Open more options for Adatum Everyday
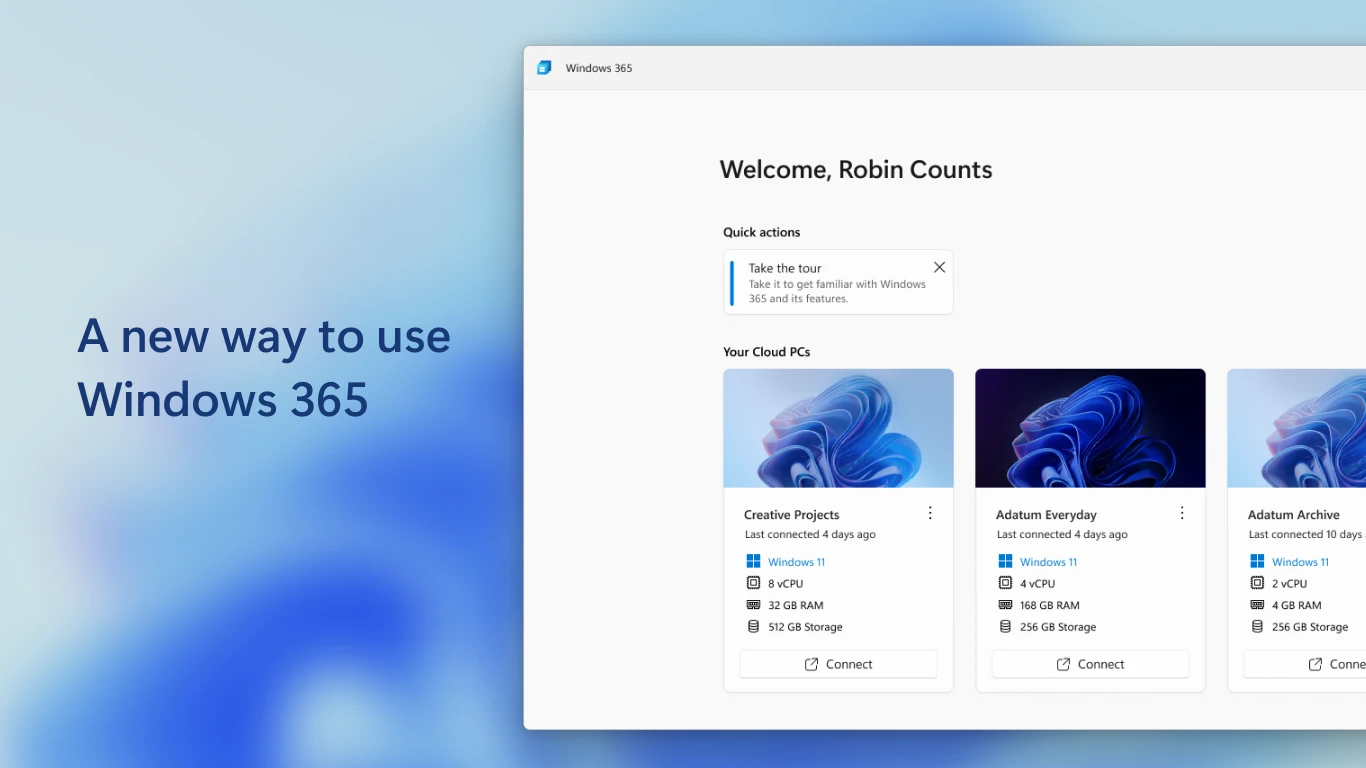This screenshot has width=1366, height=768. click(x=1182, y=513)
